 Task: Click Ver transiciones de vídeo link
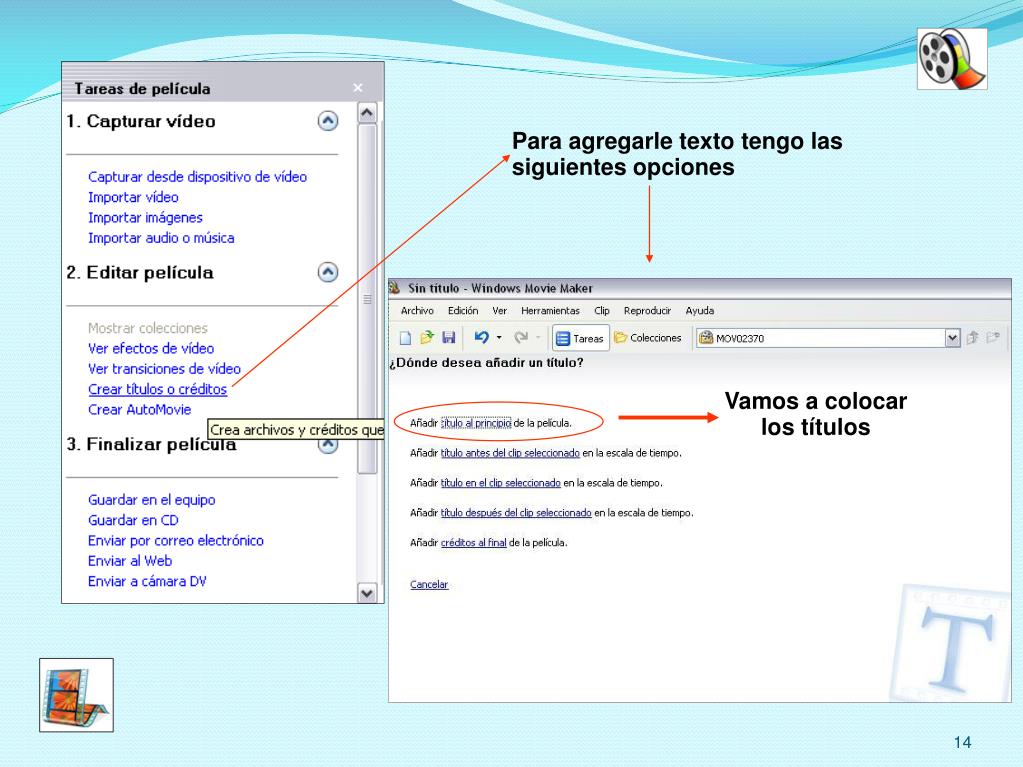(164, 368)
